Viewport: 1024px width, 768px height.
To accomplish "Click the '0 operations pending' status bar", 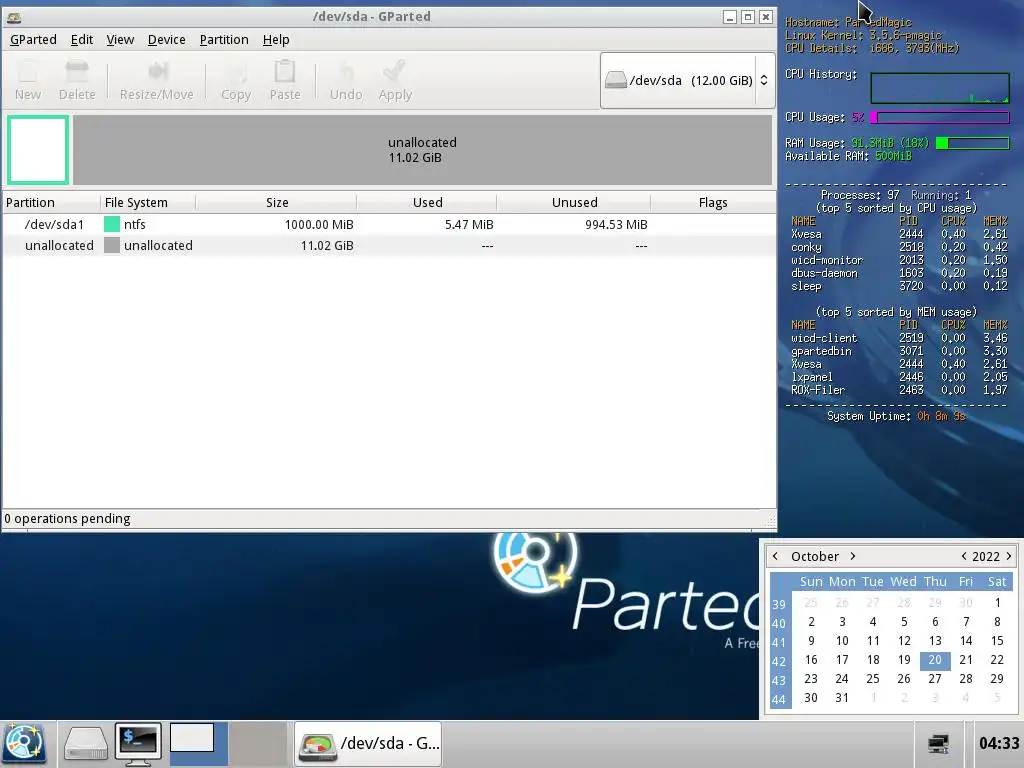I will point(389,519).
